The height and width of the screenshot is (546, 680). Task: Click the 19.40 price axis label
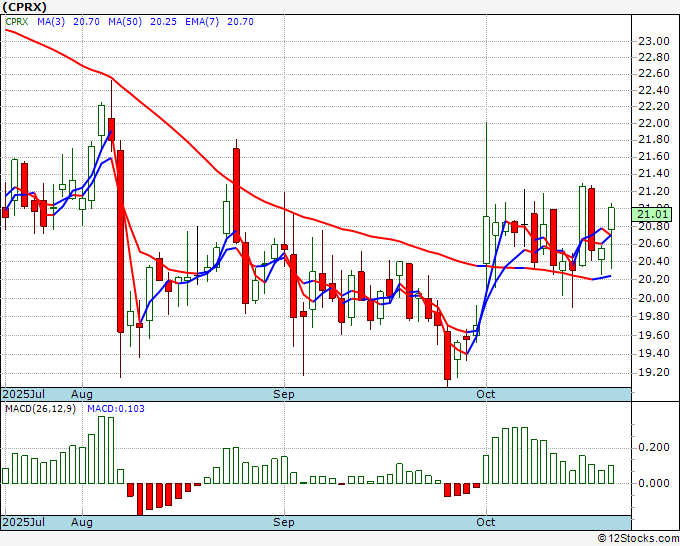(654, 354)
